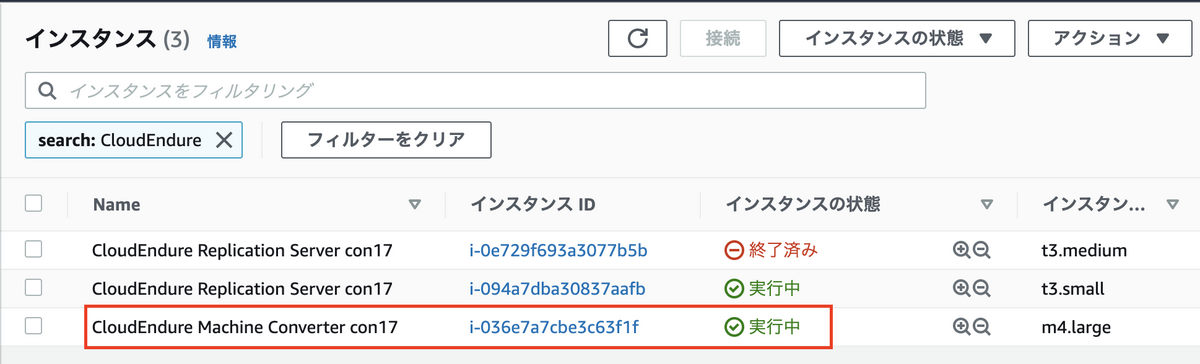Open the インスタンスの状態 dropdown
This screenshot has height=364, width=1200.
click(x=898, y=39)
